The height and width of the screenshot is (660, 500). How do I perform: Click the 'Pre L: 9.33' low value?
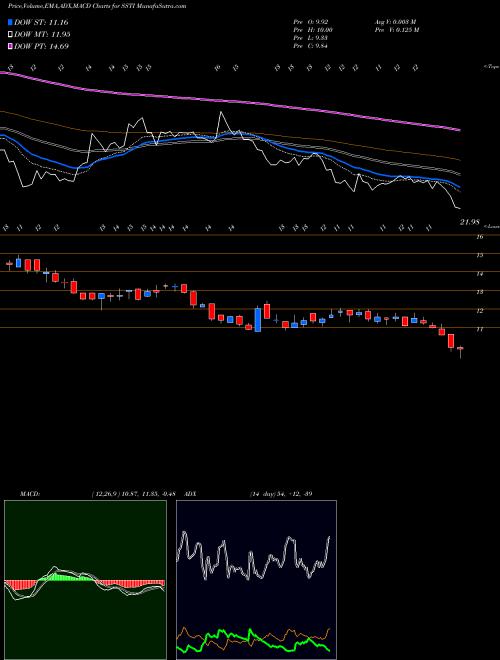pos(311,38)
